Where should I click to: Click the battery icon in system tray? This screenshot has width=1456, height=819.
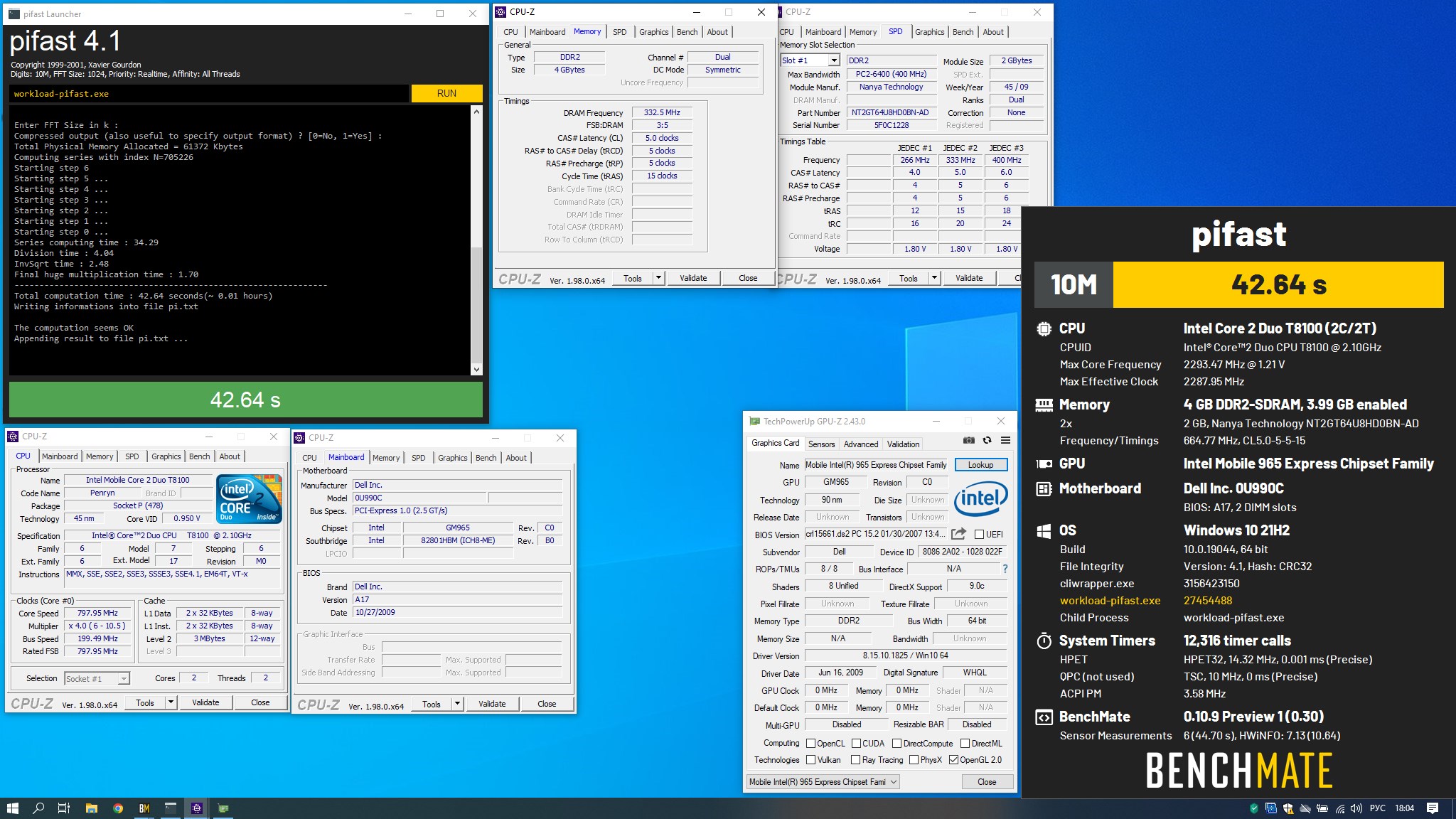coord(1322,808)
